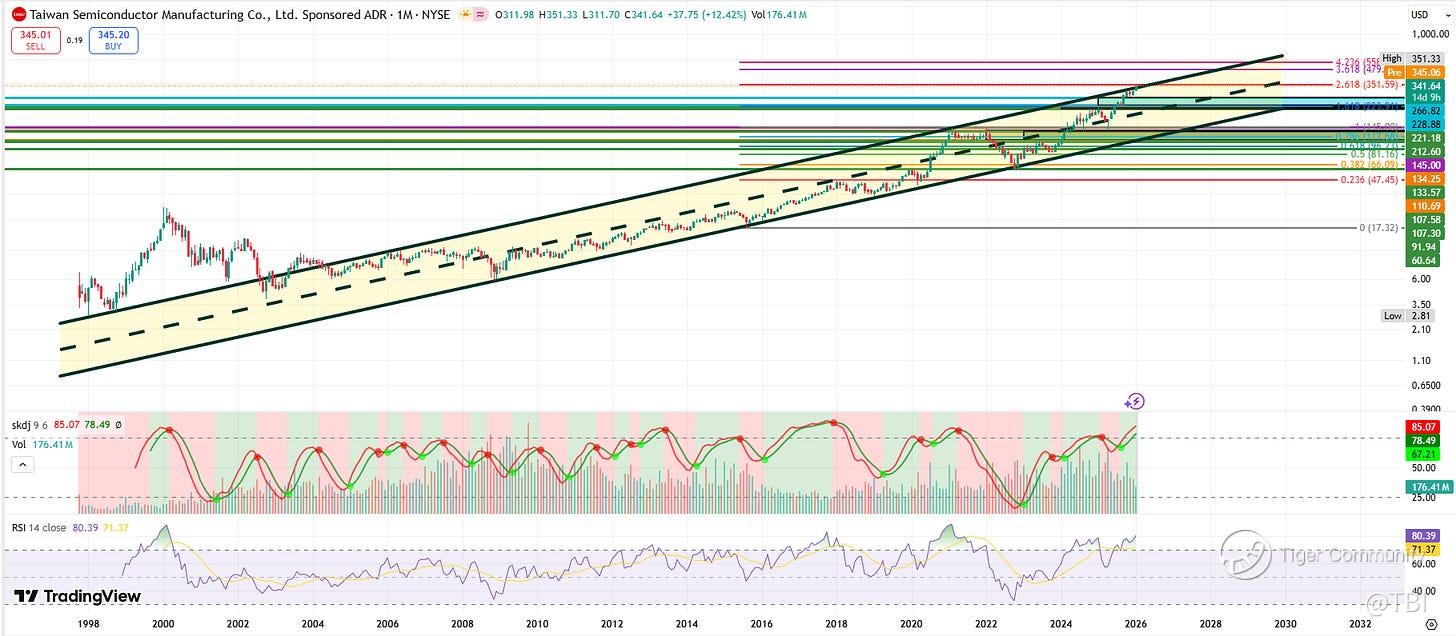
Task: Click the 345.20 BUY button
Action: [113, 40]
